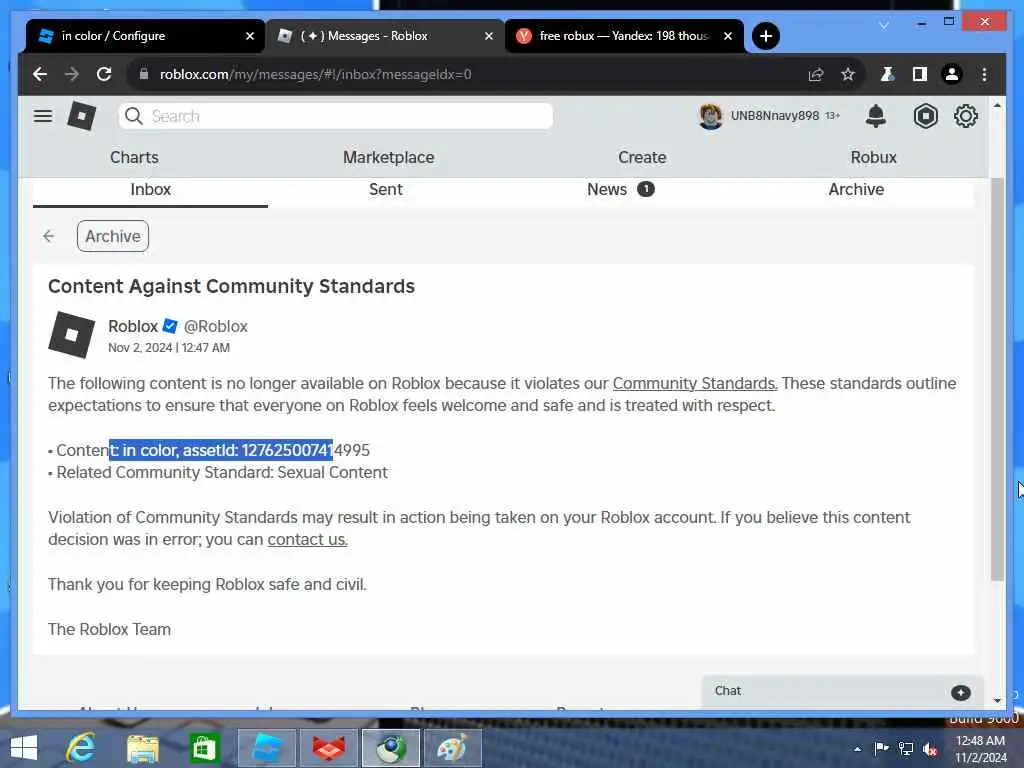Reload the Roblox messages page
This screenshot has width=1024, height=768.
[104, 74]
